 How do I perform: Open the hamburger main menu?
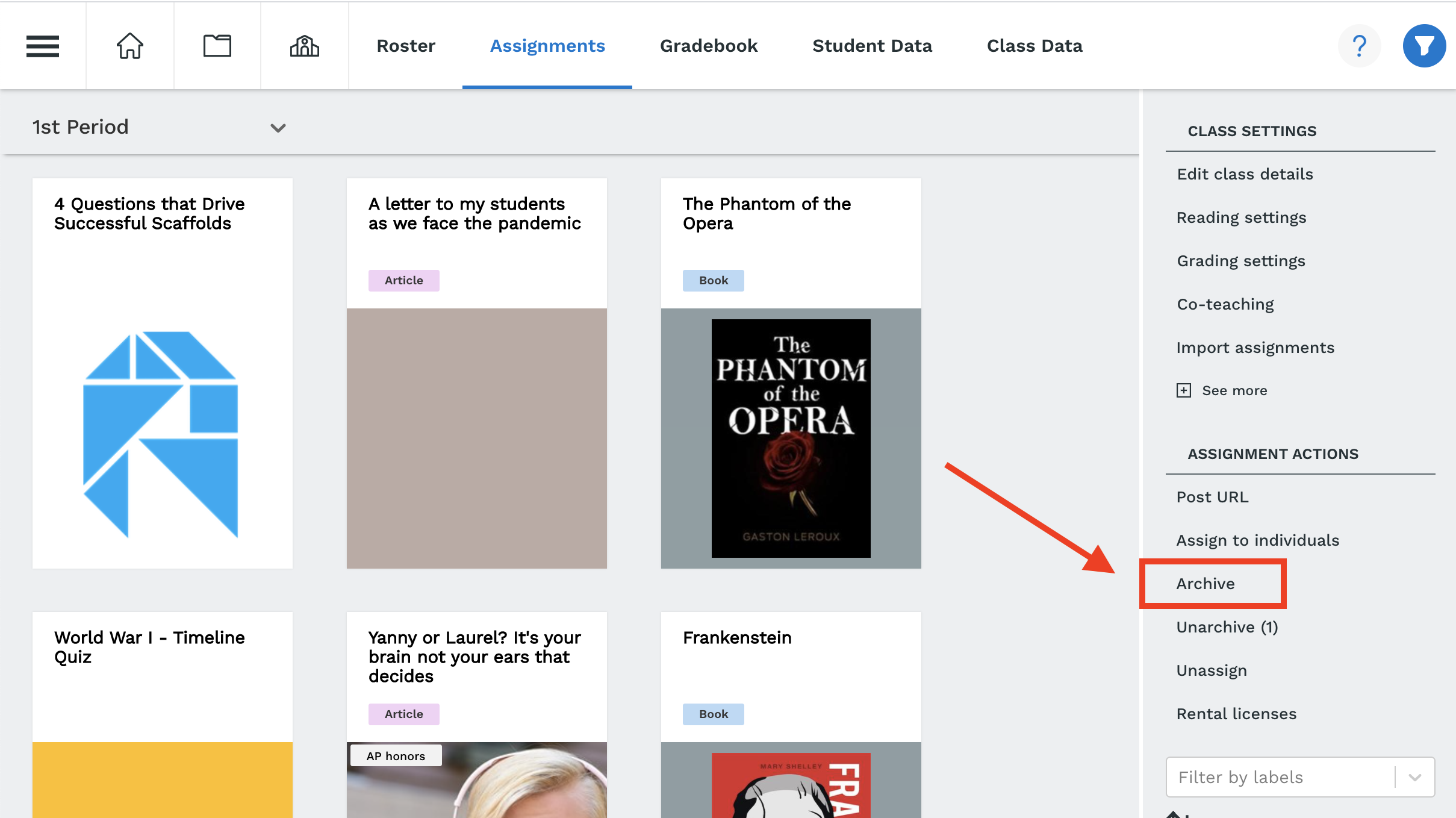click(43, 46)
